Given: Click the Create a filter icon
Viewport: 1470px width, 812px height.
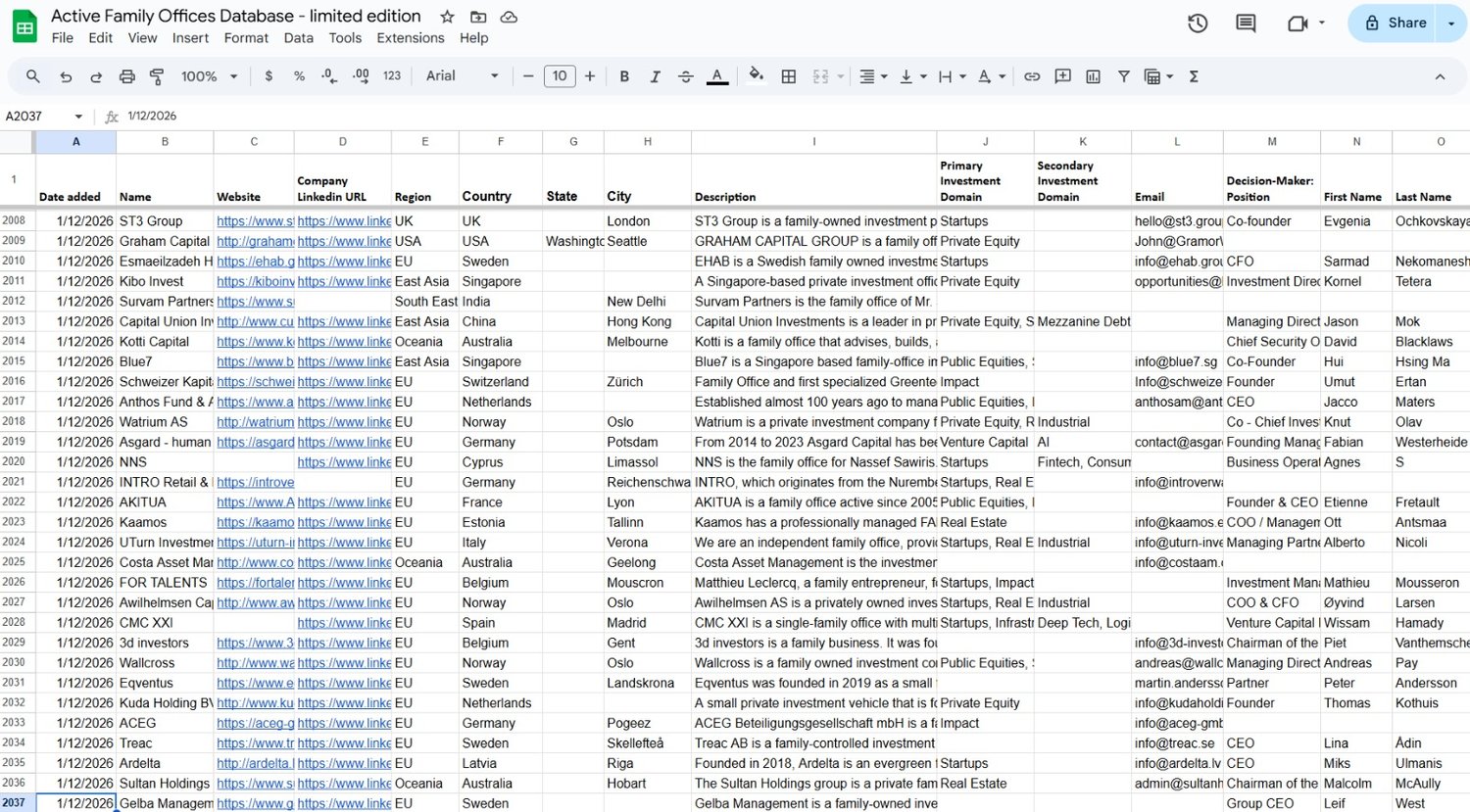Looking at the screenshot, I should 1123,76.
